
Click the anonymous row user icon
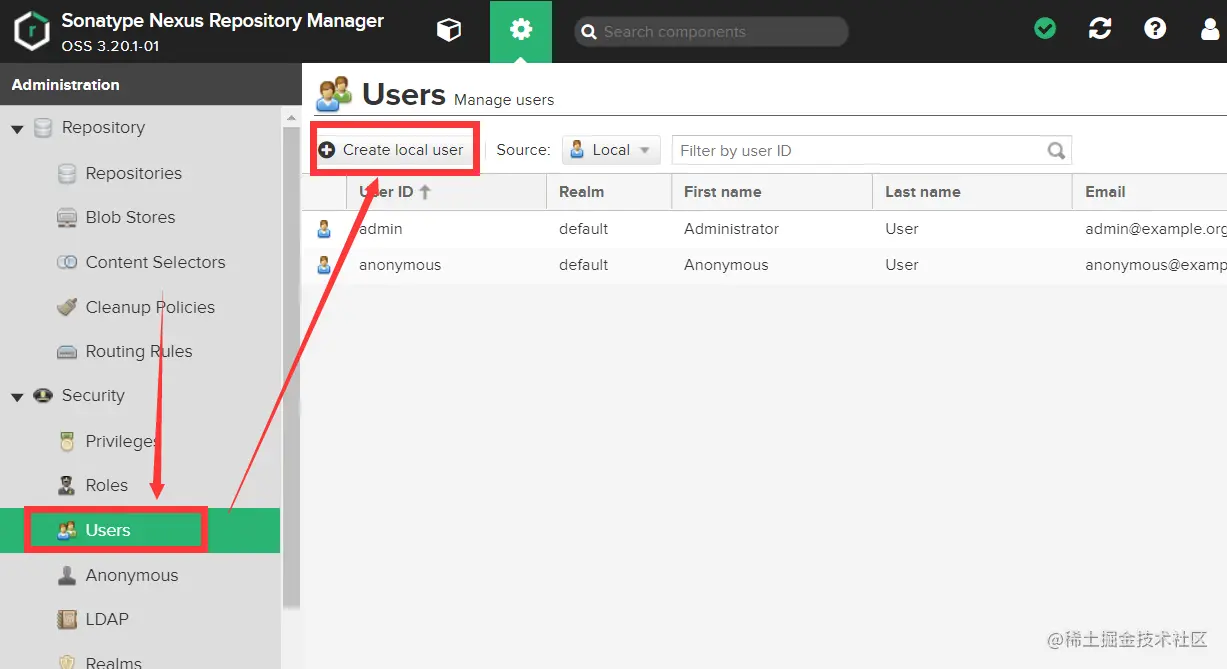click(324, 265)
